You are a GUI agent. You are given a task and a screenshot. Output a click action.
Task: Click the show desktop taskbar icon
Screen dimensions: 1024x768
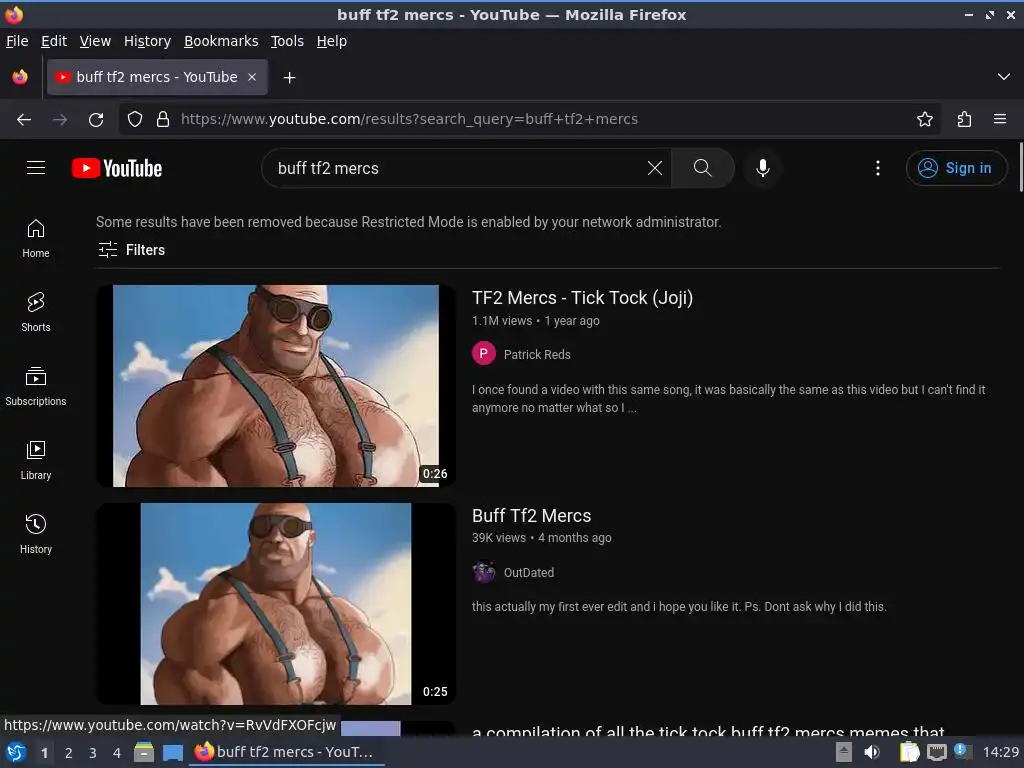172,752
